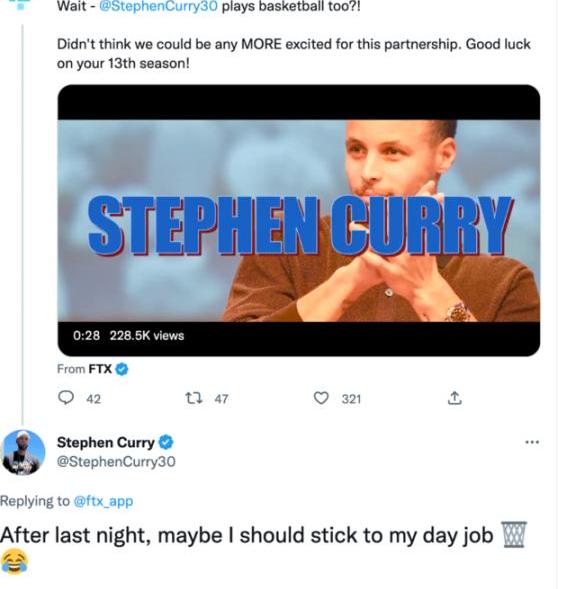Screen dimensions: 576x589
Task: Click the reply speech bubble icon
Action: click(66, 398)
